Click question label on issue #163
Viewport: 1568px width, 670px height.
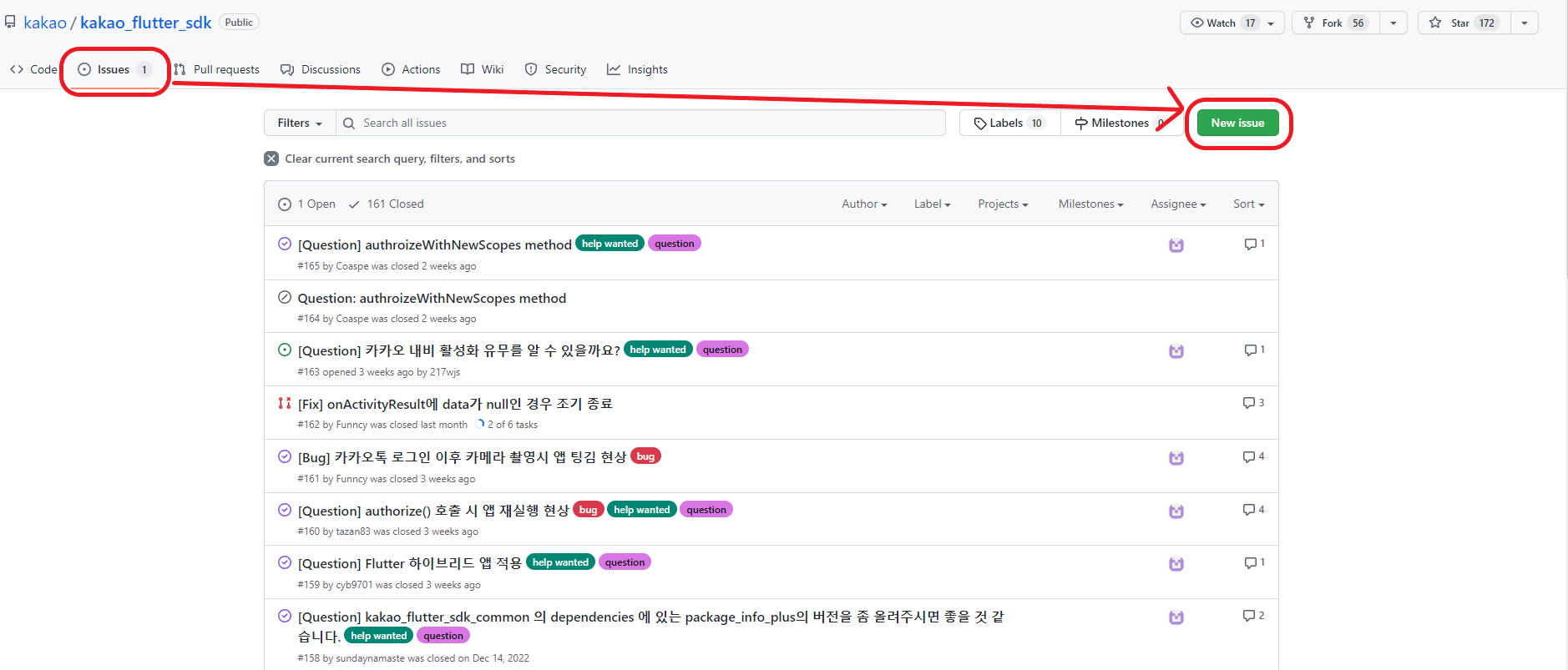pos(722,350)
